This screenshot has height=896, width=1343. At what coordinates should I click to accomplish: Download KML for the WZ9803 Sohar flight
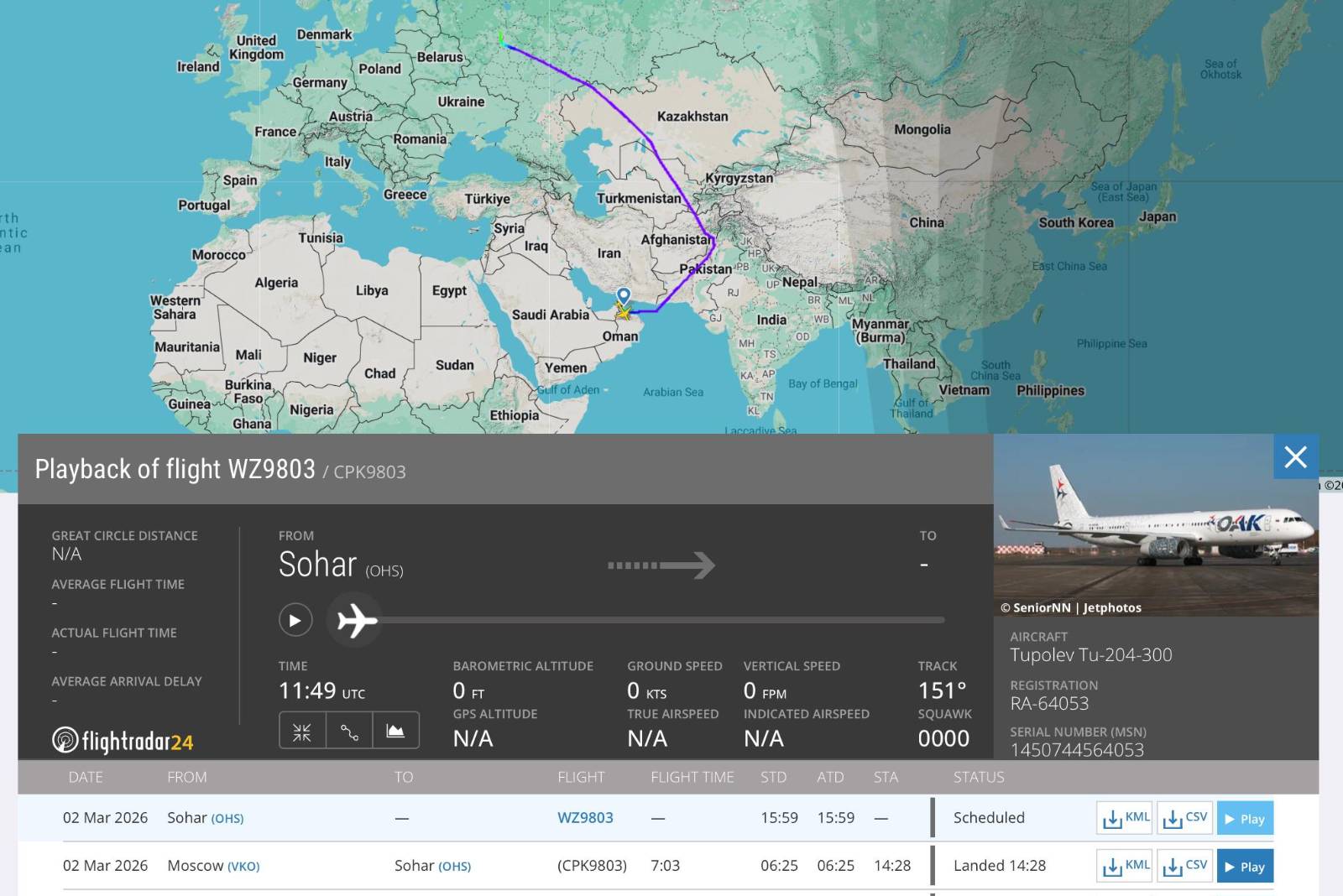coord(1125,818)
